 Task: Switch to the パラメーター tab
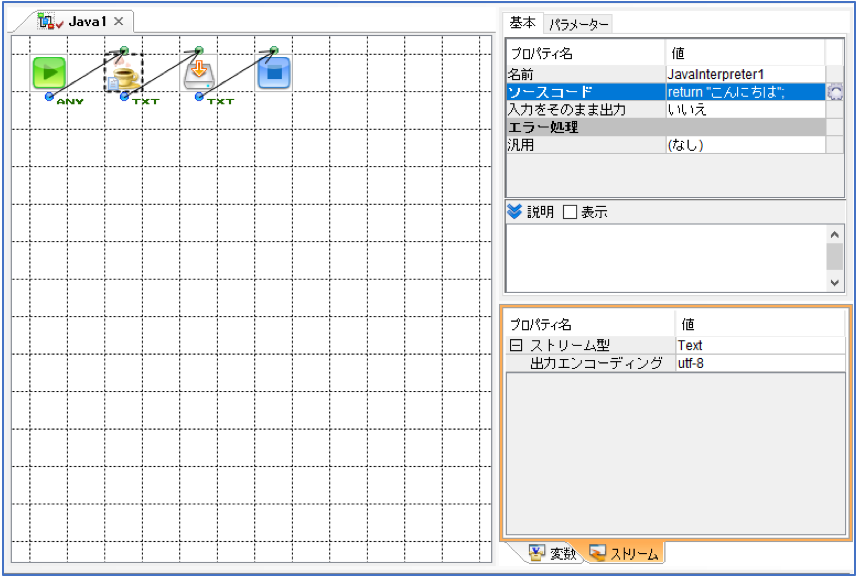pyautogui.click(x=578, y=24)
